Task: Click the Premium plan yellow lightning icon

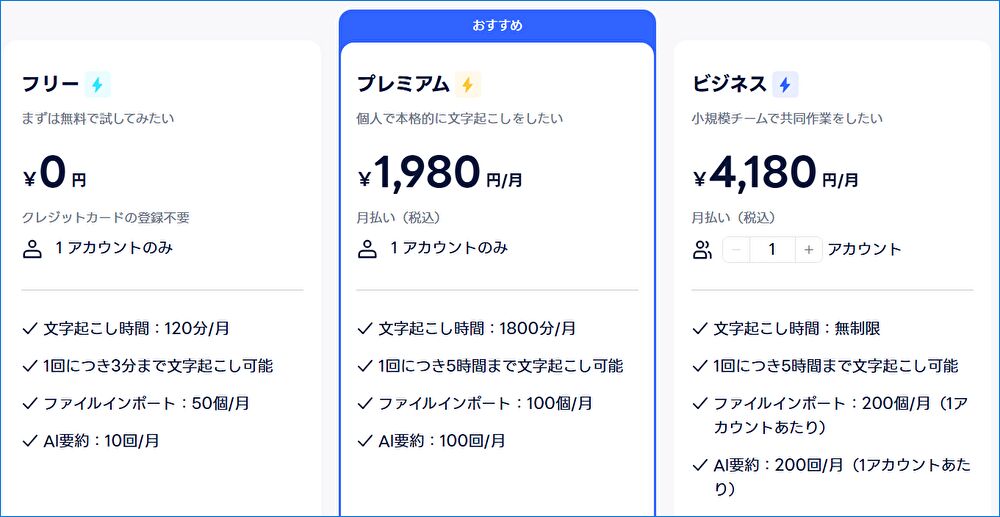Action: pyautogui.click(x=467, y=85)
